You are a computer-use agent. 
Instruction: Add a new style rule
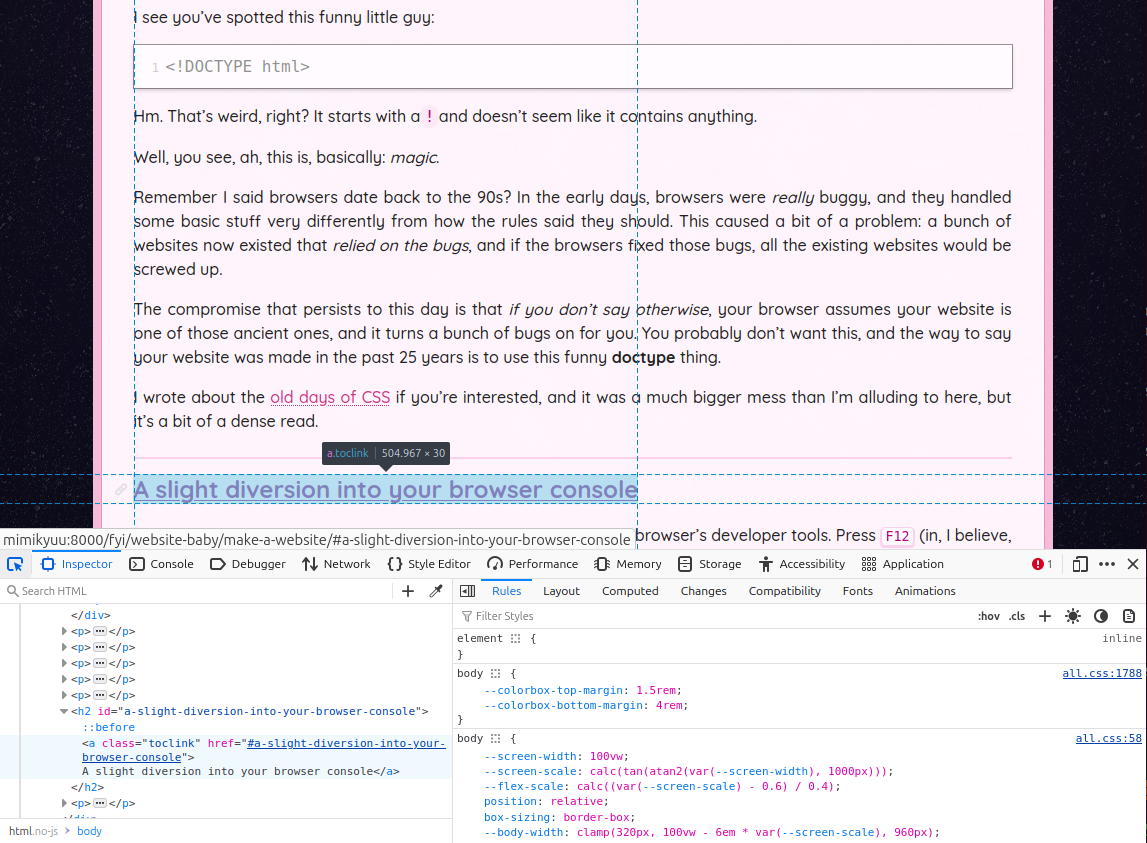click(1045, 616)
